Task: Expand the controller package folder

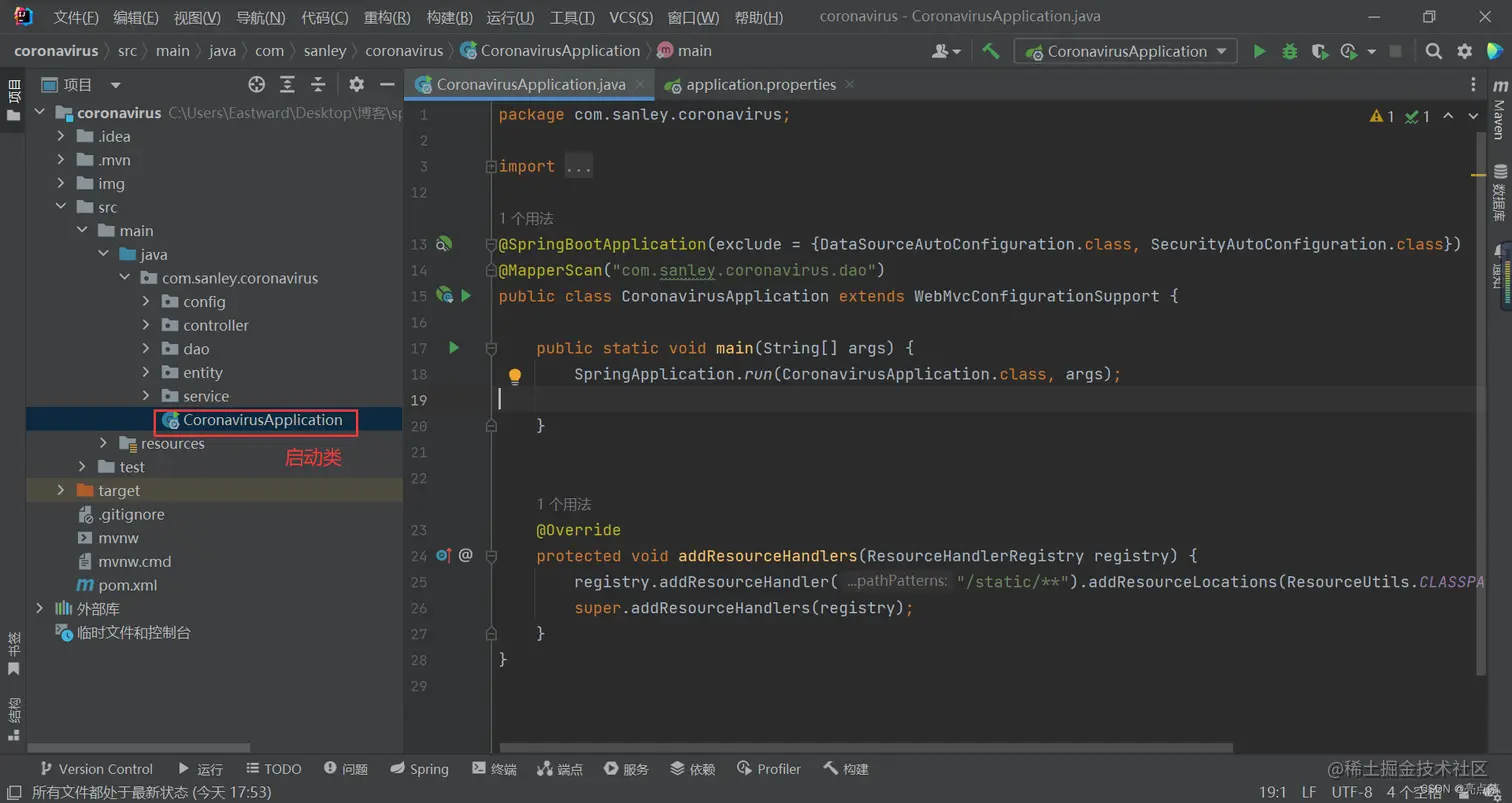Action: pos(146,325)
